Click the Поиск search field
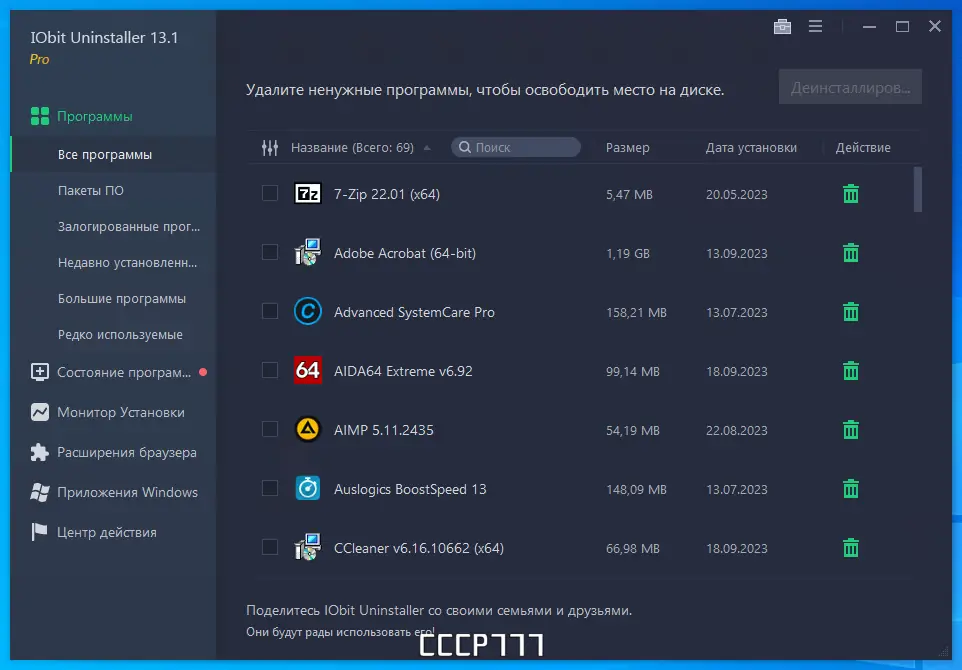The height and width of the screenshot is (670, 962). [516, 147]
